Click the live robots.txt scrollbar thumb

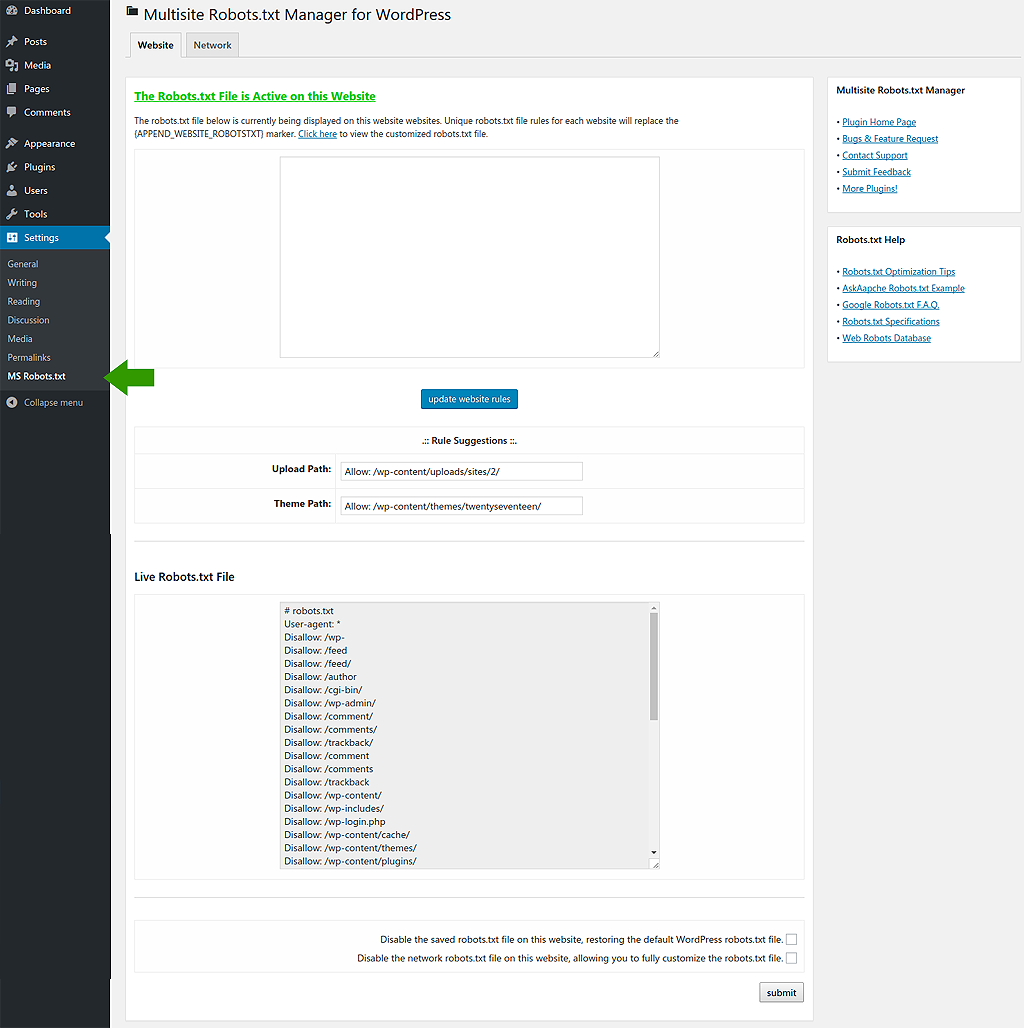(x=654, y=667)
